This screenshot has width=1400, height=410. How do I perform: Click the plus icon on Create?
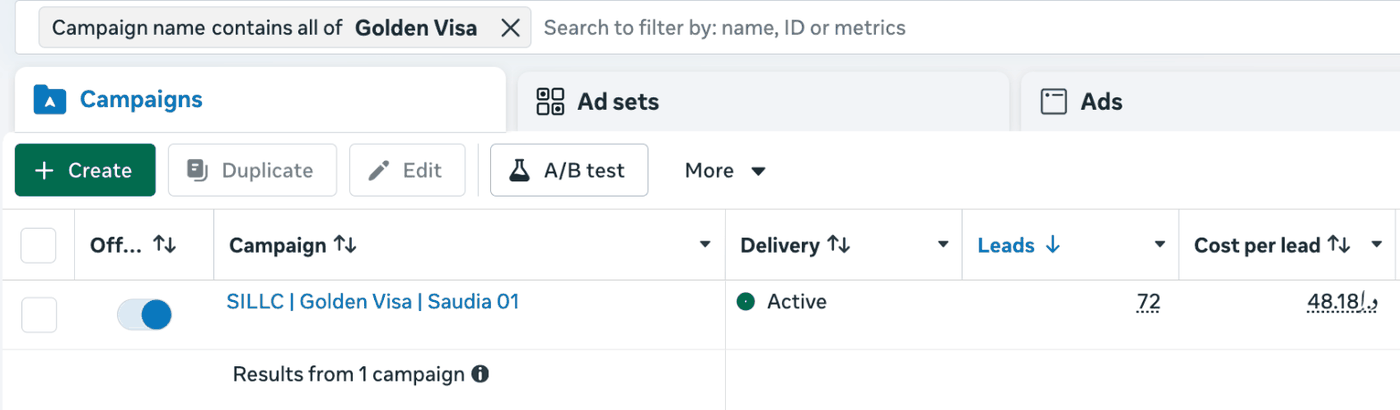pos(44,170)
